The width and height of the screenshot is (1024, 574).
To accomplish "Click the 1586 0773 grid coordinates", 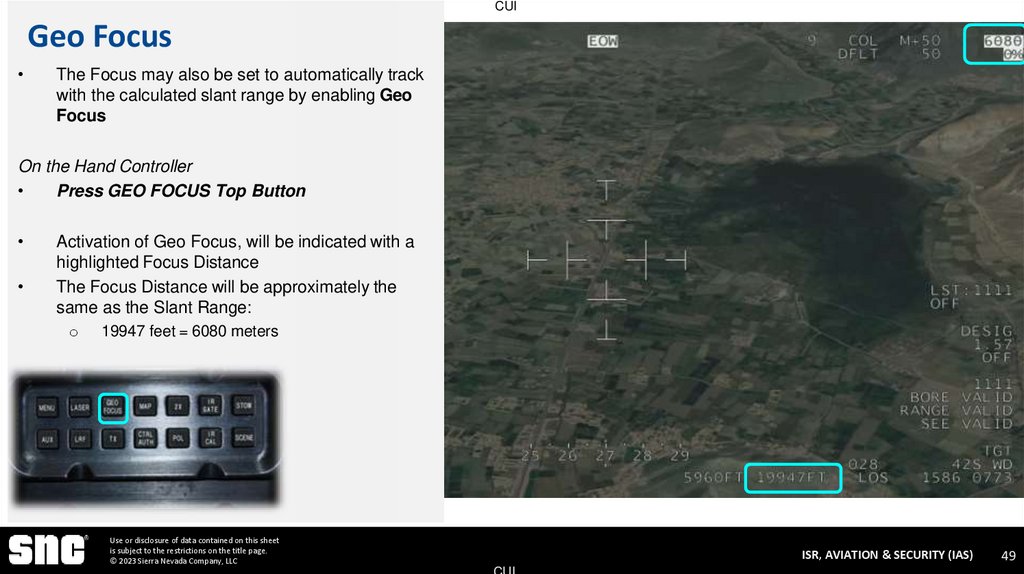I will click(x=967, y=478).
